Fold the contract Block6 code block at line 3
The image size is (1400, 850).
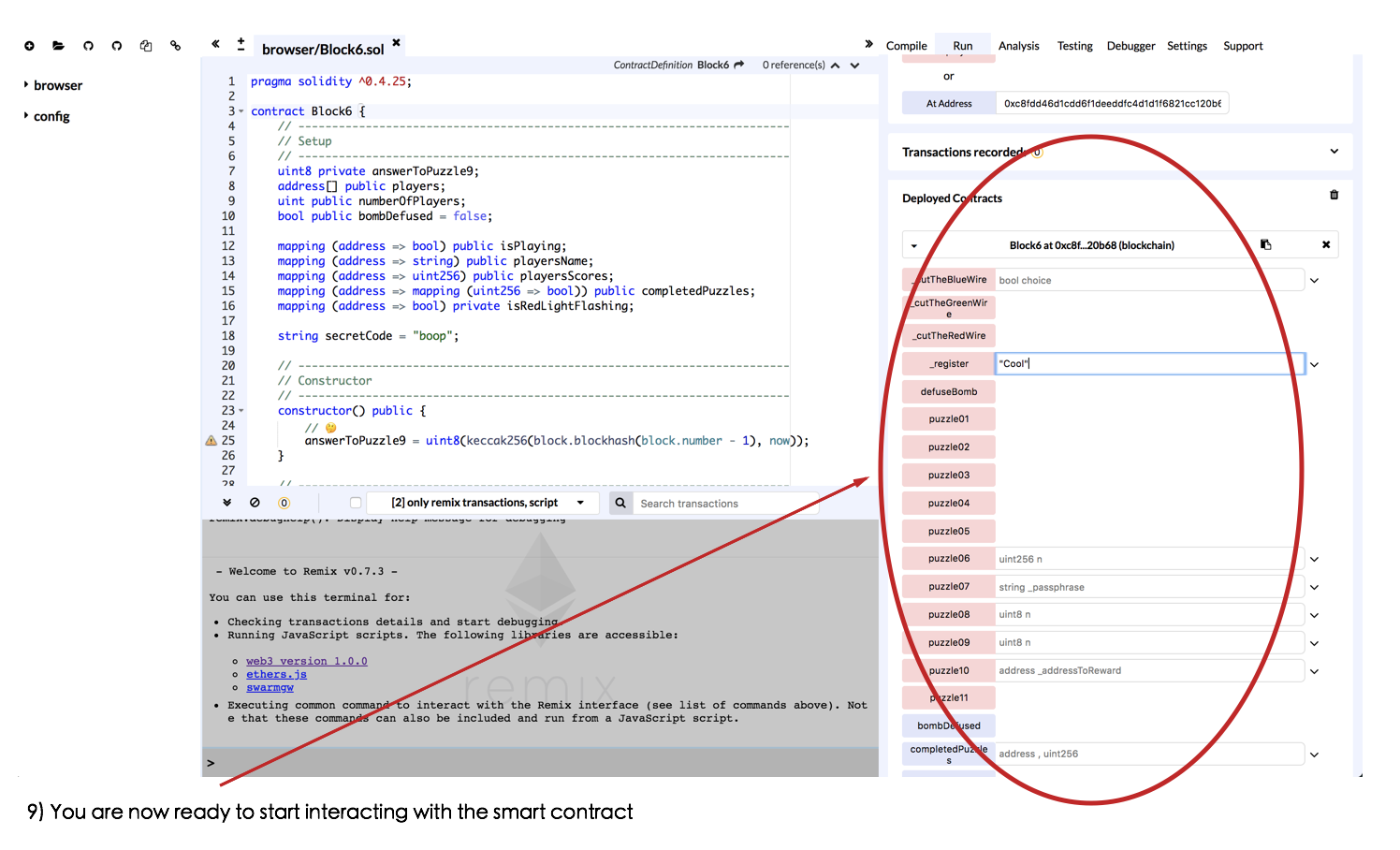[x=241, y=111]
